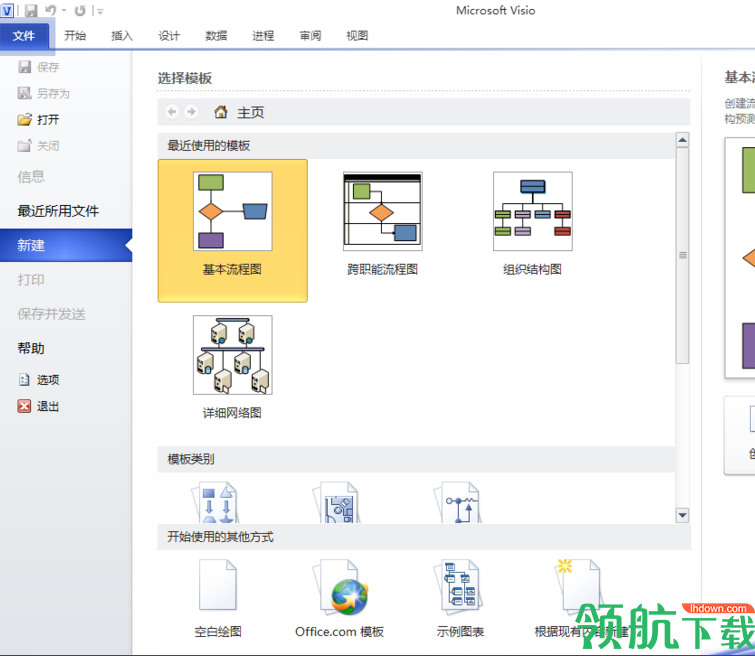The image size is (755, 656).
Task: Switch to the 审阅 ribbon tab
Action: (310, 36)
